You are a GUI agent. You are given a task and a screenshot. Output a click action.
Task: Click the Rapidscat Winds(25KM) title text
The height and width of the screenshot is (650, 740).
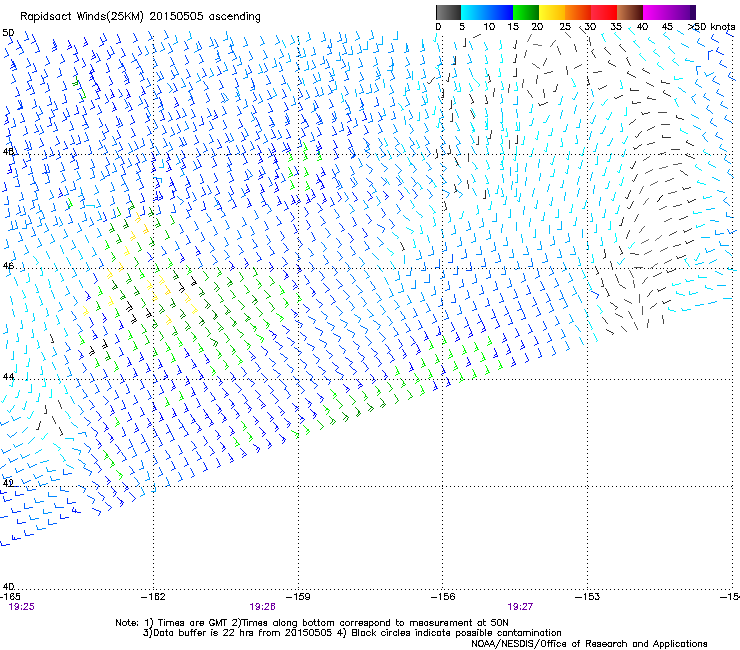140,17
